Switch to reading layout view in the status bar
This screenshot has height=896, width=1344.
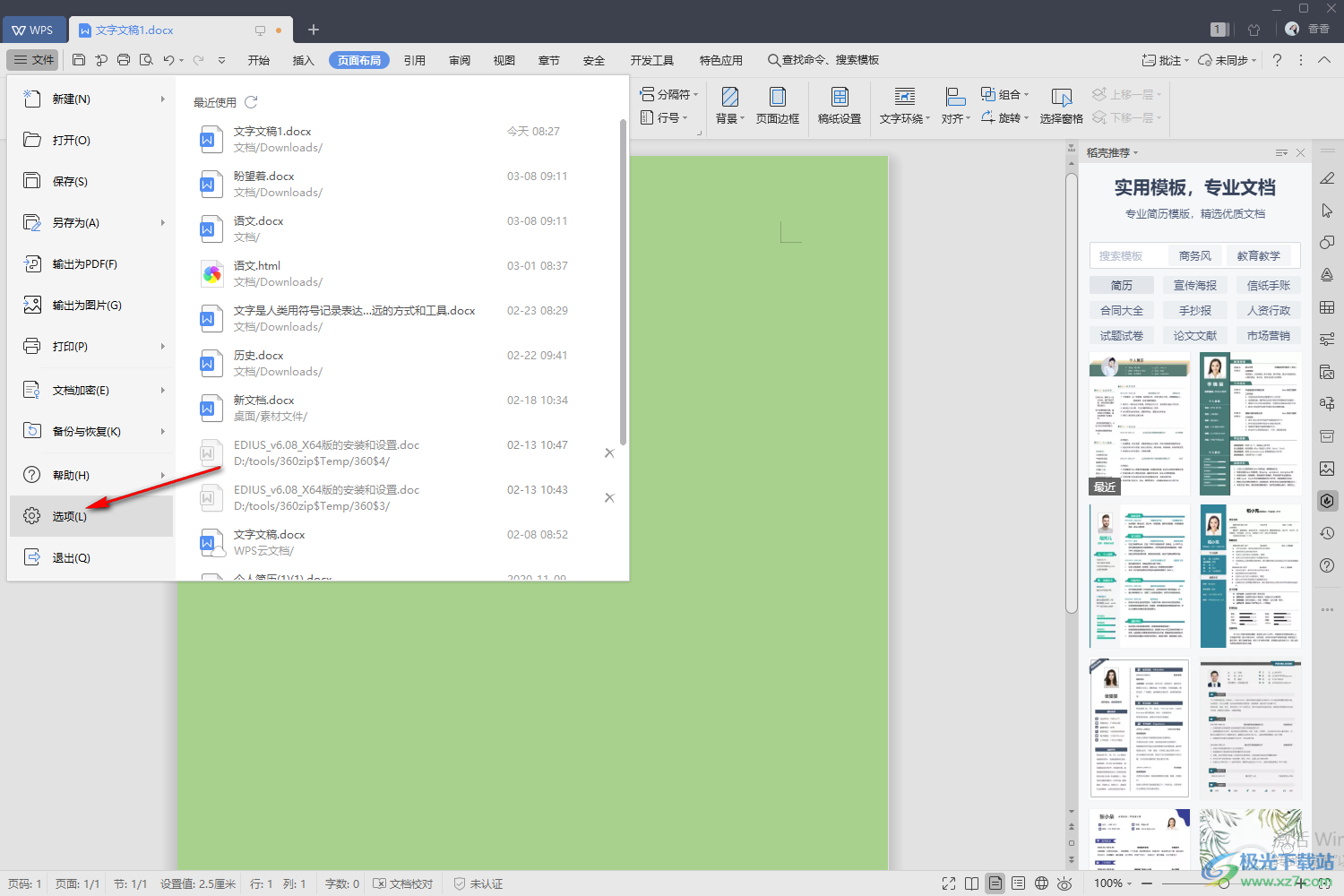[972, 883]
